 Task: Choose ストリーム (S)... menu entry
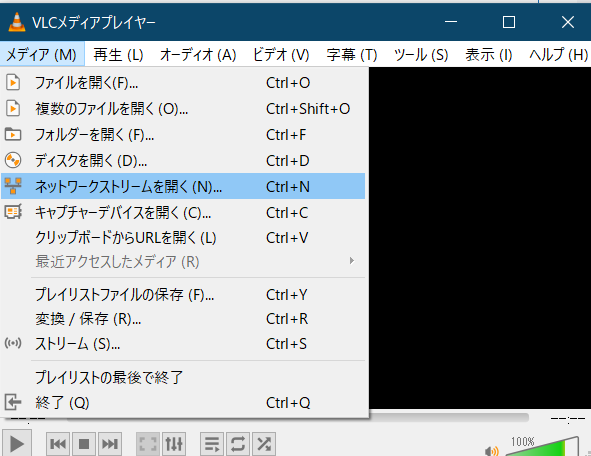coord(183,344)
